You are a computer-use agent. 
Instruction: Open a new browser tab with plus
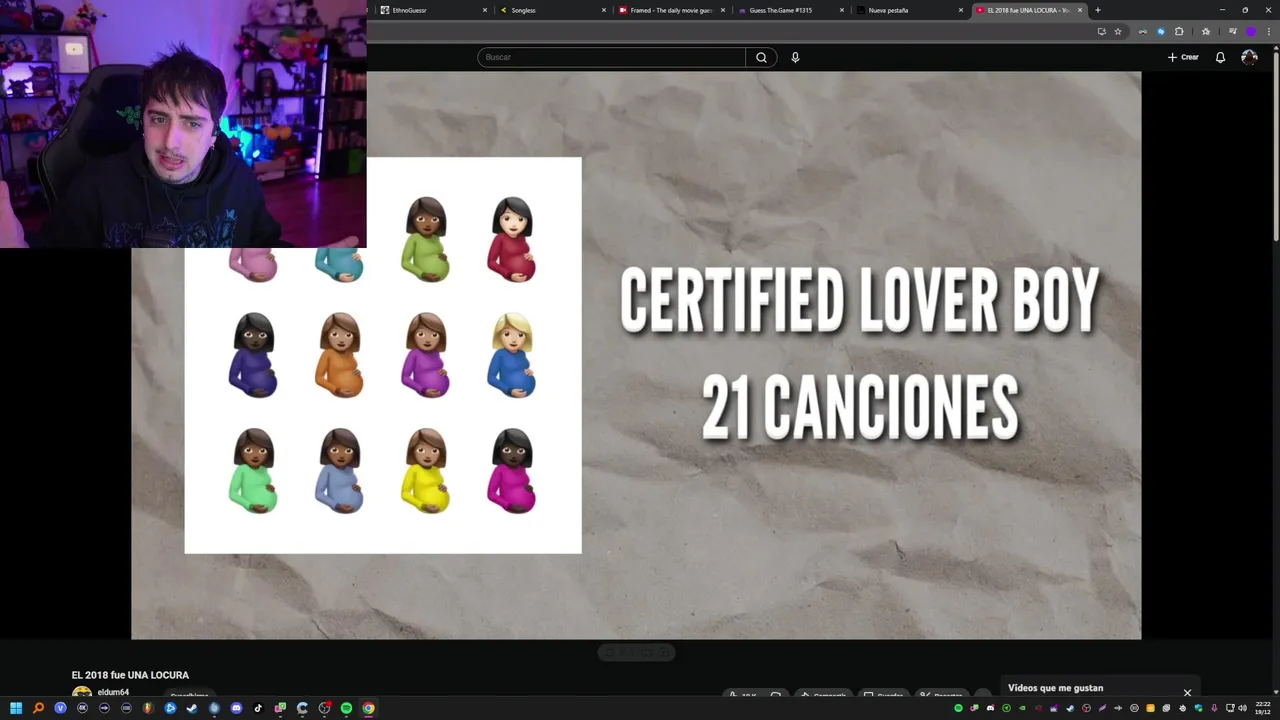[1098, 10]
